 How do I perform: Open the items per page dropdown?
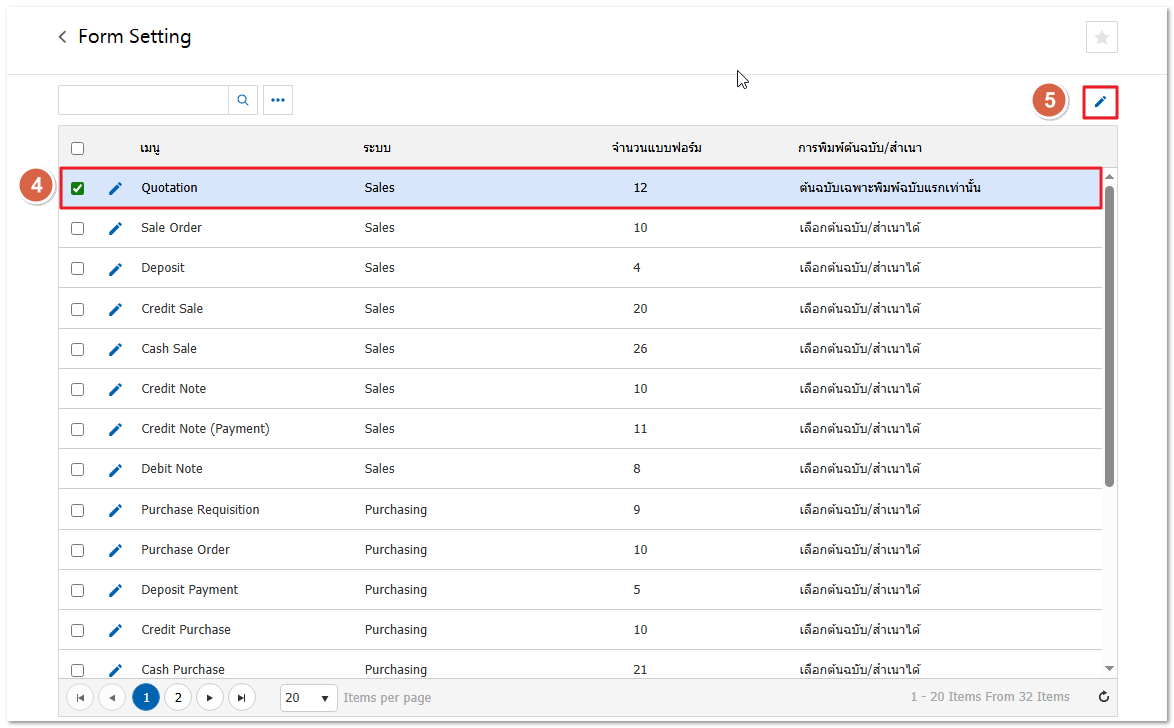[x=308, y=697]
